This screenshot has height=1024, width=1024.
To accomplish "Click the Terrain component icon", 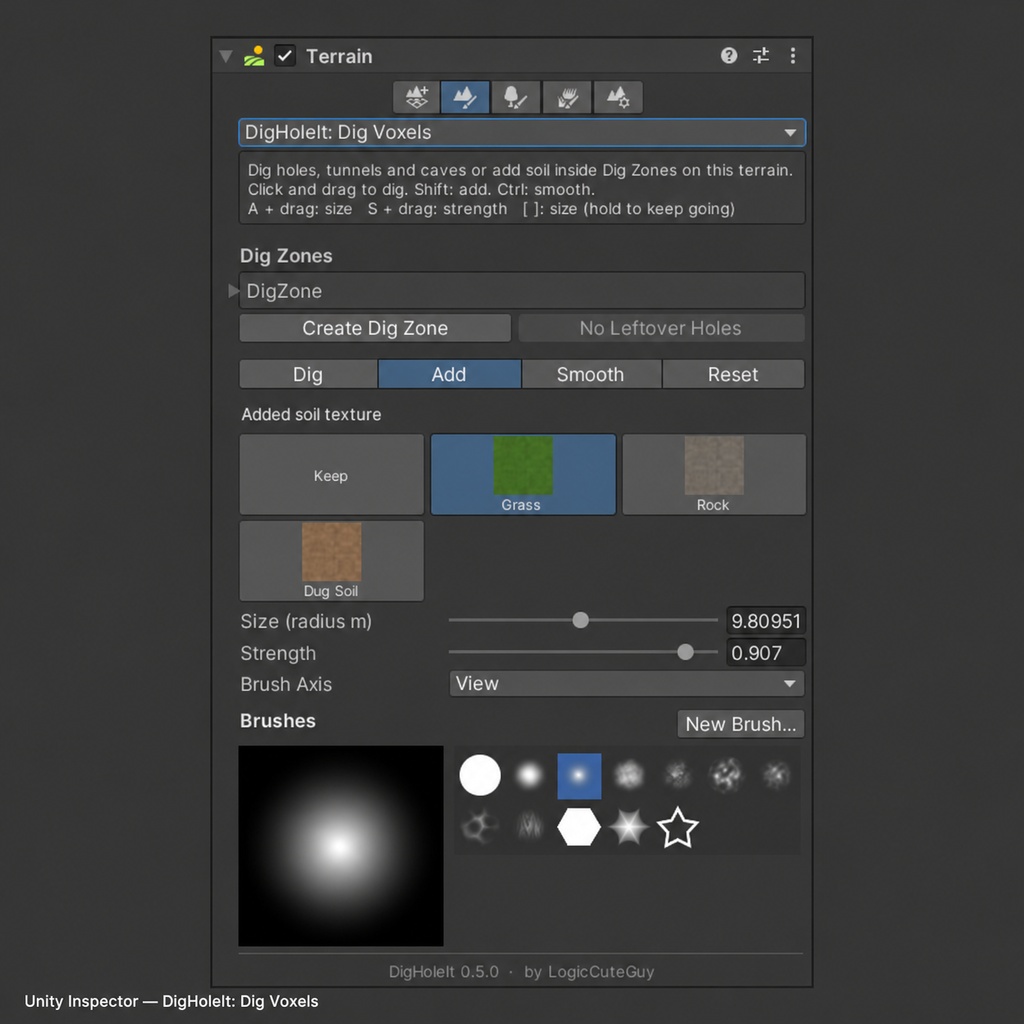I will 254,56.
